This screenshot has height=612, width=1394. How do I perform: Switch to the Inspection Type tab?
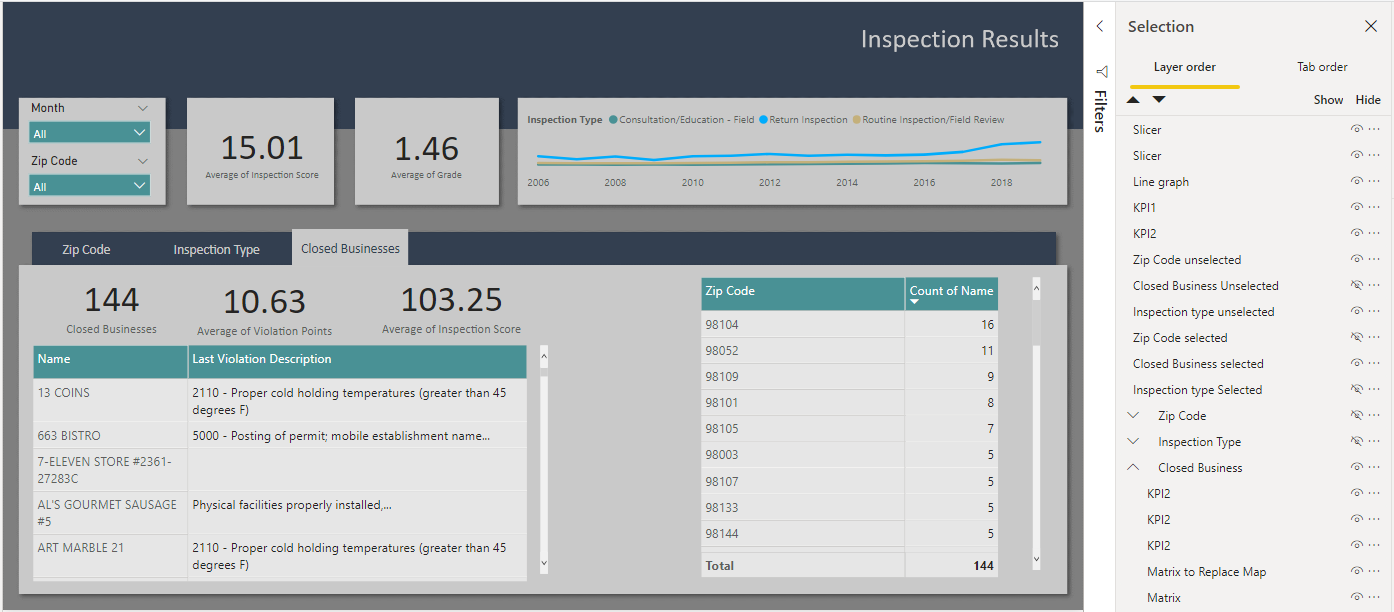216,248
